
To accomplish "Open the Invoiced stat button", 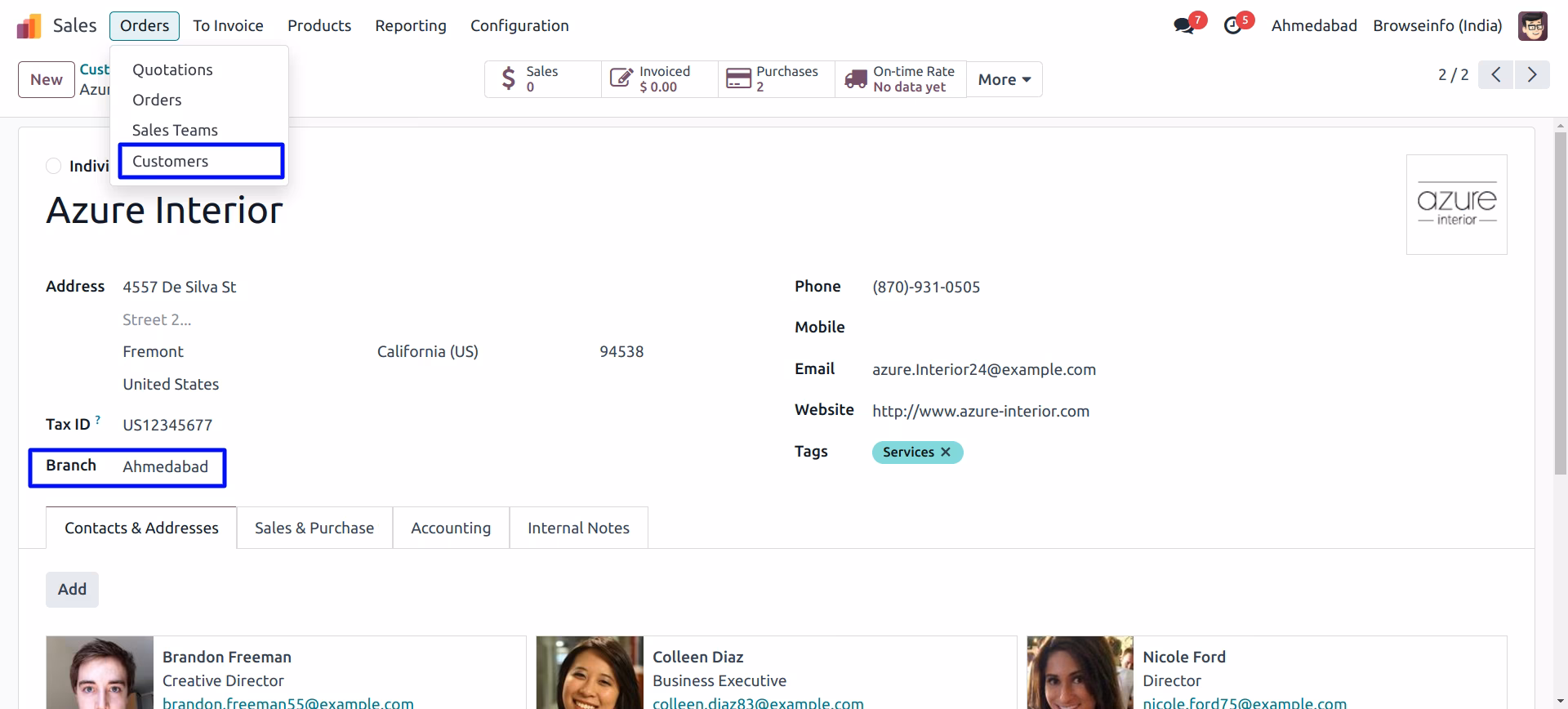I will click(x=660, y=79).
